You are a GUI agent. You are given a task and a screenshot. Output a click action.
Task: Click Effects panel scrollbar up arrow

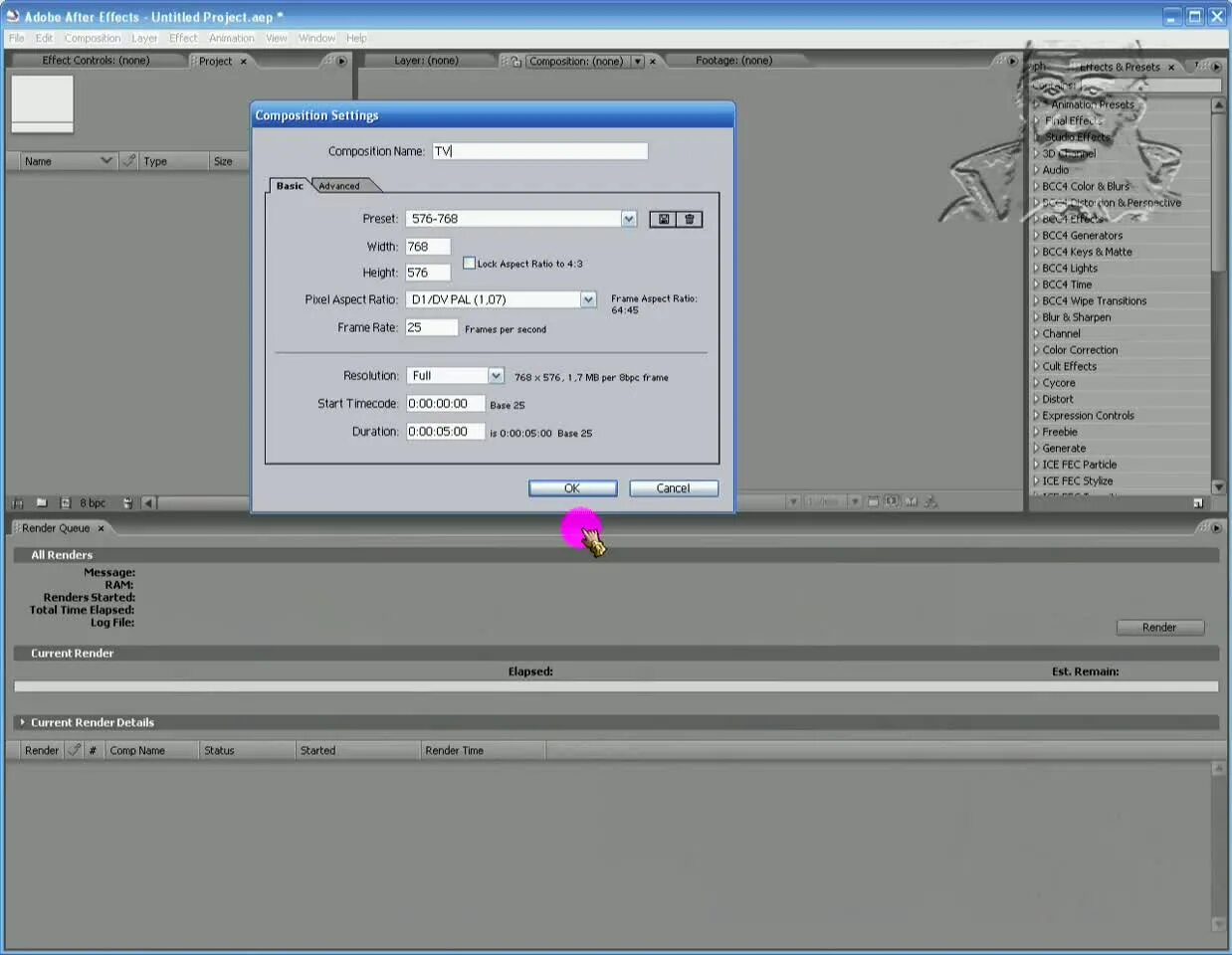[1218, 104]
